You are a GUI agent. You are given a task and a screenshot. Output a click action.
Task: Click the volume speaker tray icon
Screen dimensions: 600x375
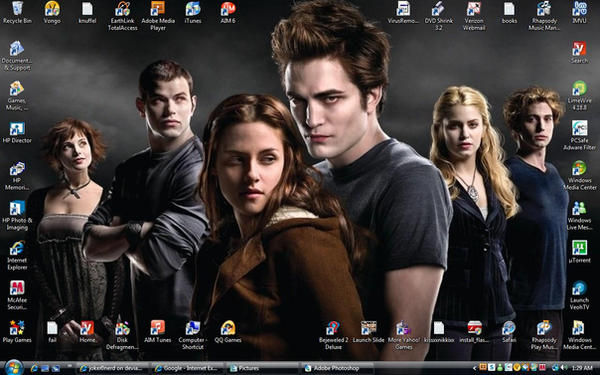(x=564, y=368)
